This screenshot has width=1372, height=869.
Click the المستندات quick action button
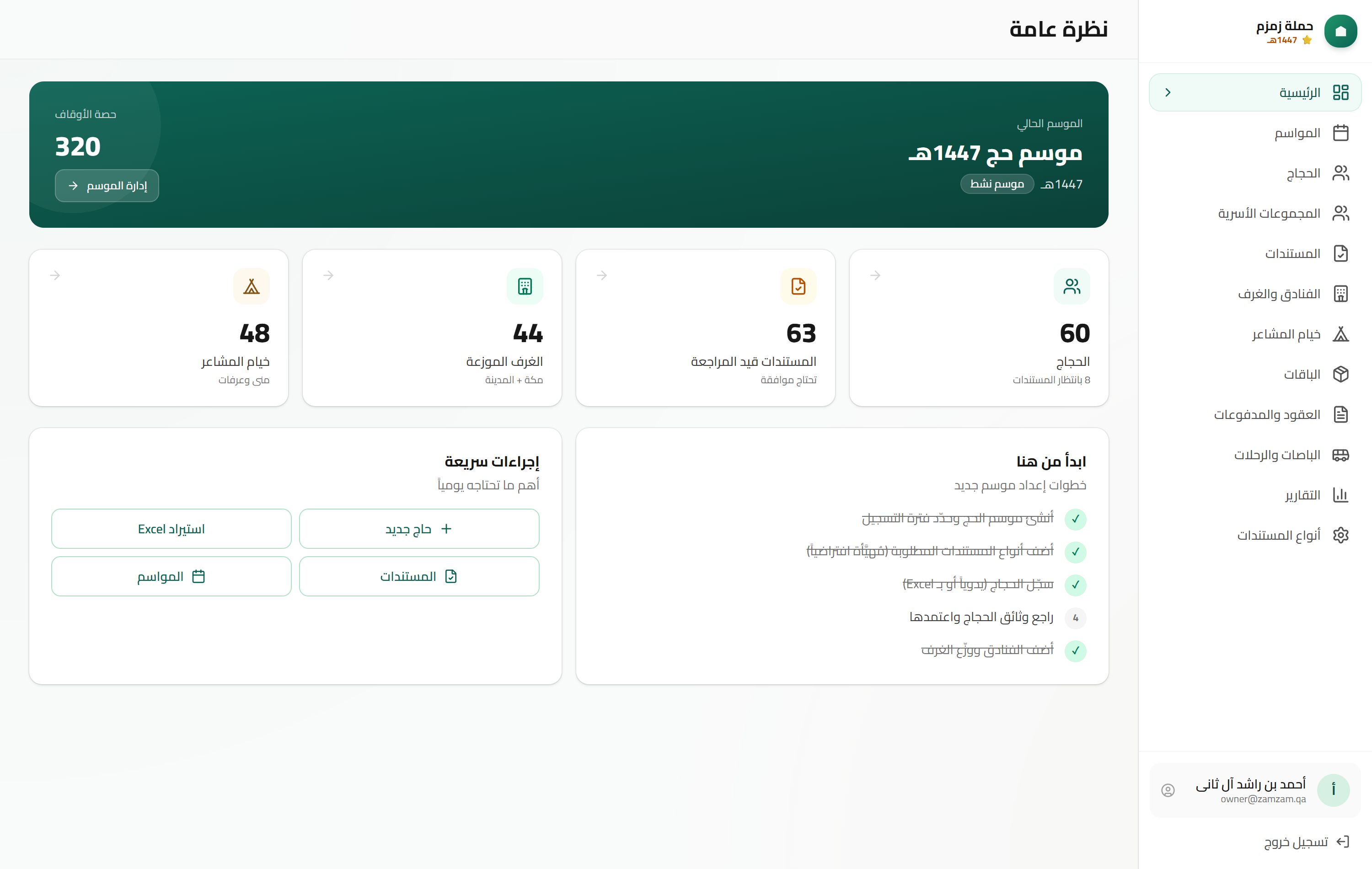pos(419,576)
